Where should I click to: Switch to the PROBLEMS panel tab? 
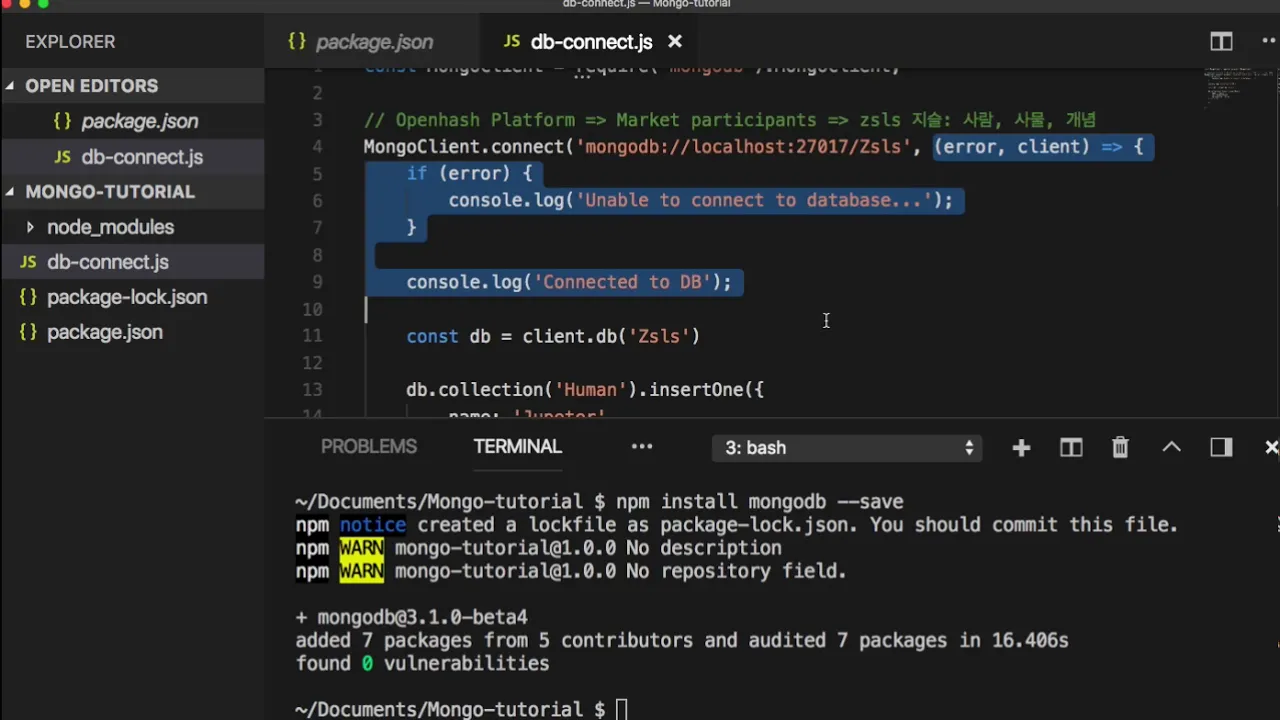pyautogui.click(x=369, y=447)
